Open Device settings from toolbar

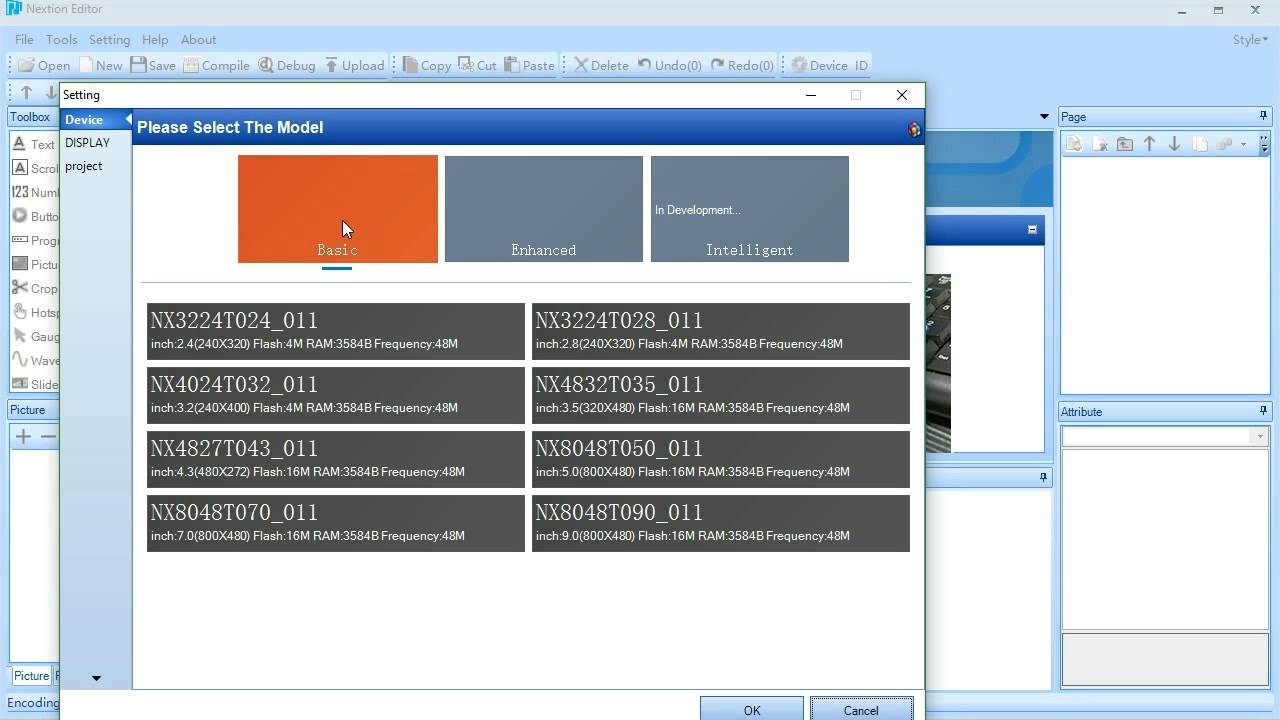(x=819, y=65)
